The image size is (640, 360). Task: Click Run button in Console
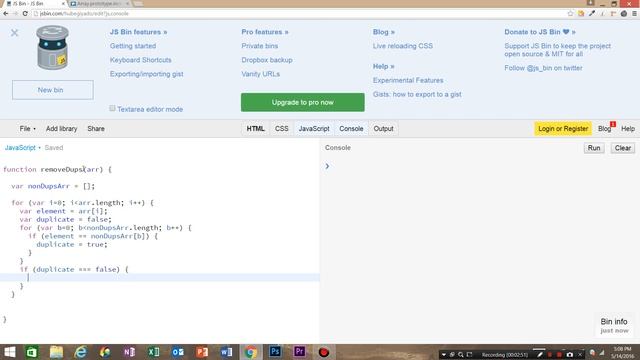(594, 148)
